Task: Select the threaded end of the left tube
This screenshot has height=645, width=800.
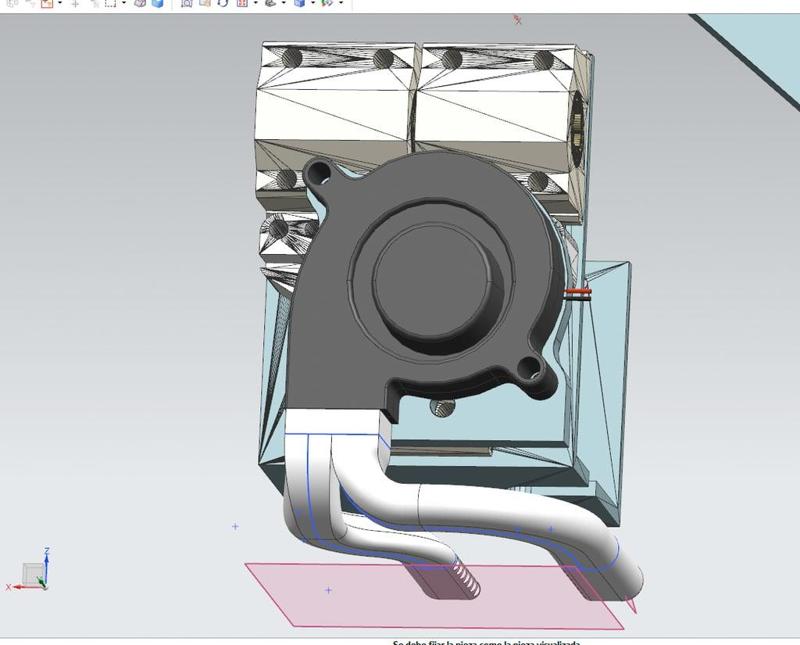Action: tap(466, 577)
